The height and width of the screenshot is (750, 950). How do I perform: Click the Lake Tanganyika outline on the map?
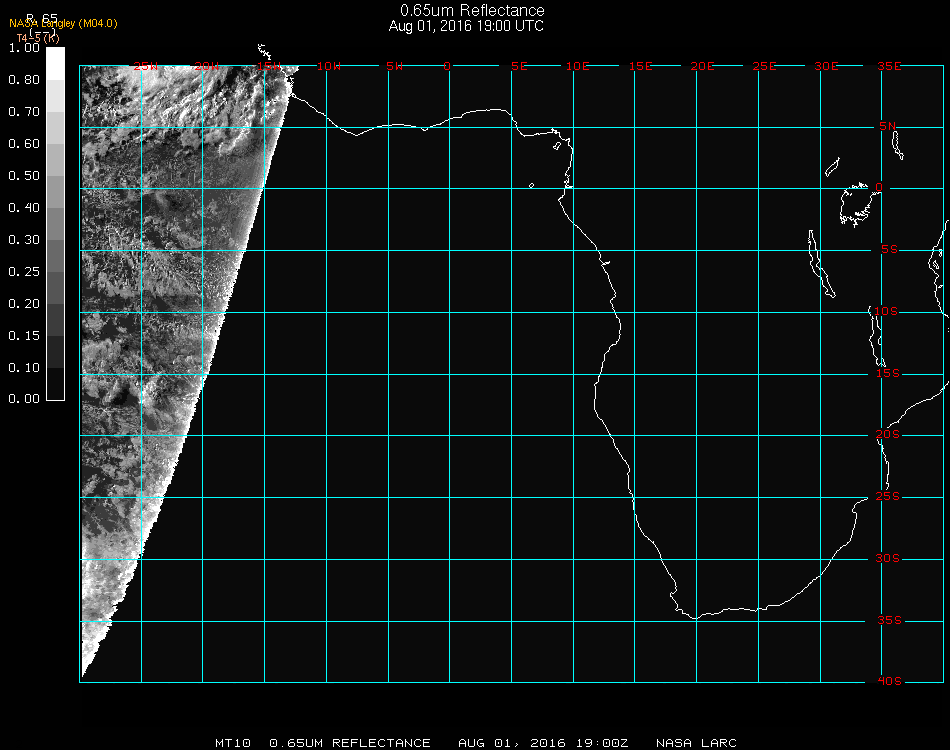820,264
